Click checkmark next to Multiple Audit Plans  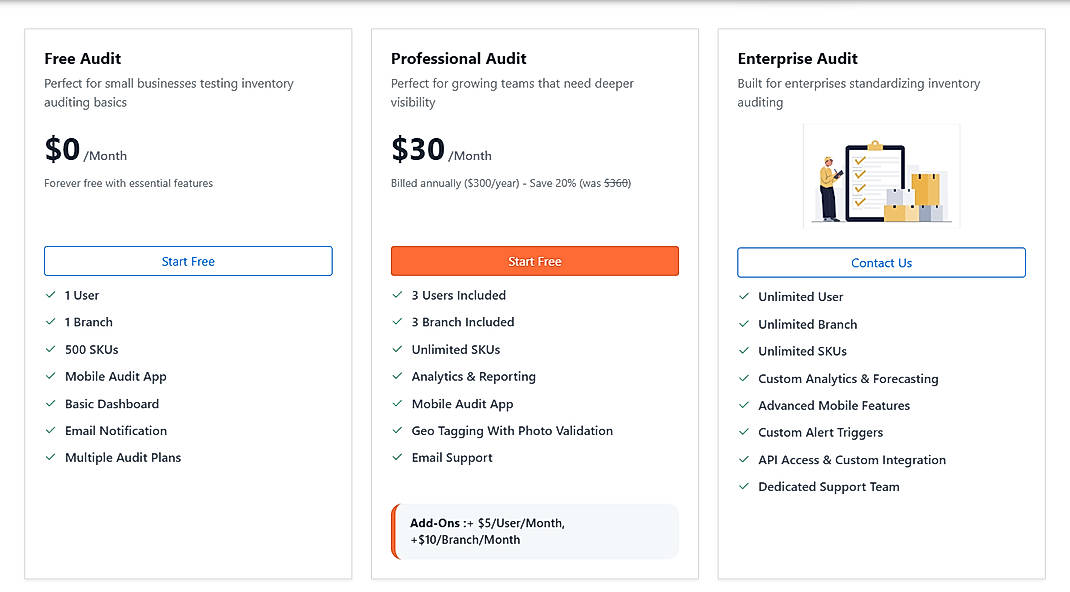[50, 457]
